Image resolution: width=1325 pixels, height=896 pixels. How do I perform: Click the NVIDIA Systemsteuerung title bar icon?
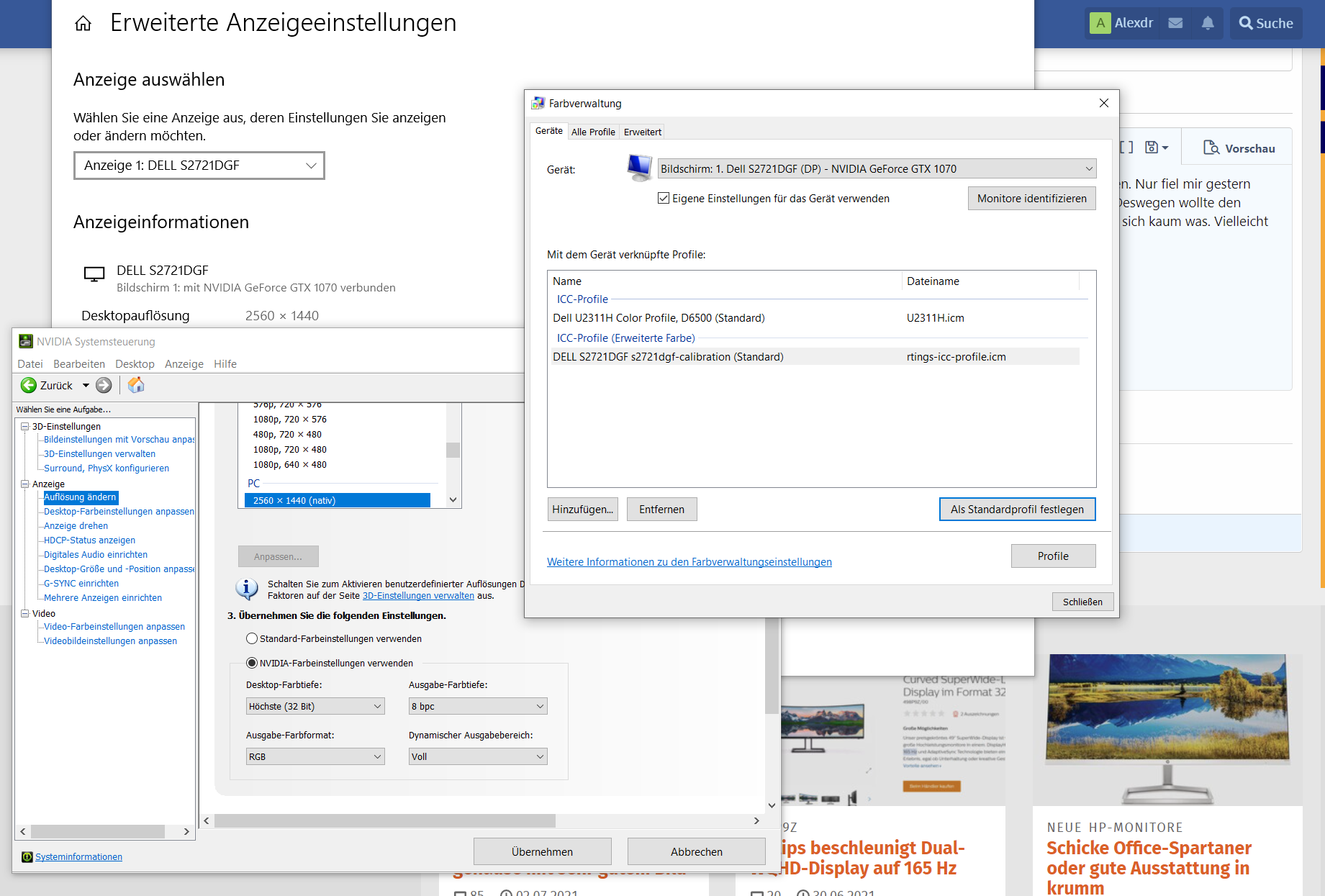26,341
